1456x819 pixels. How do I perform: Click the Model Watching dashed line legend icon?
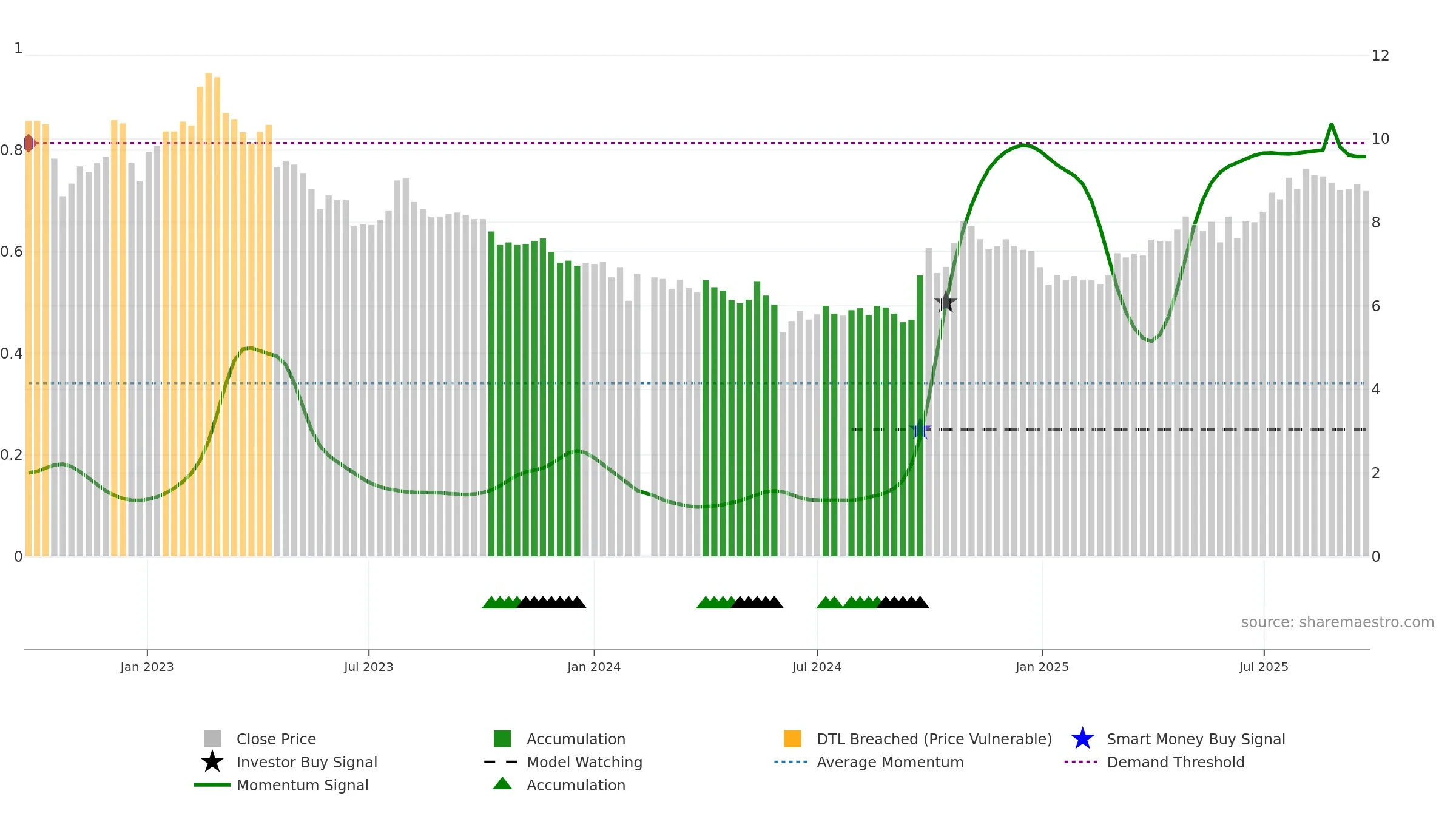point(500,762)
